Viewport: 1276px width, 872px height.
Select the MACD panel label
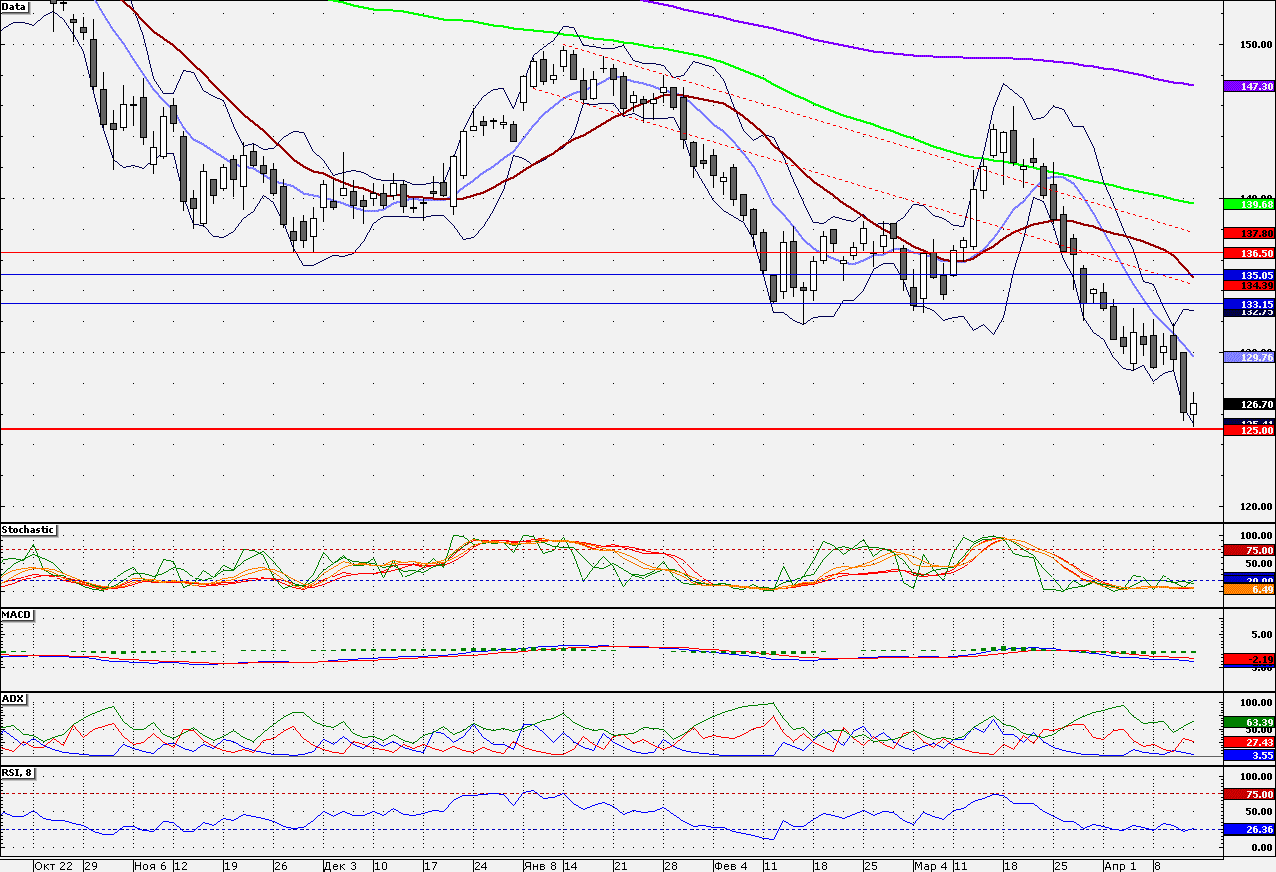coord(15,614)
